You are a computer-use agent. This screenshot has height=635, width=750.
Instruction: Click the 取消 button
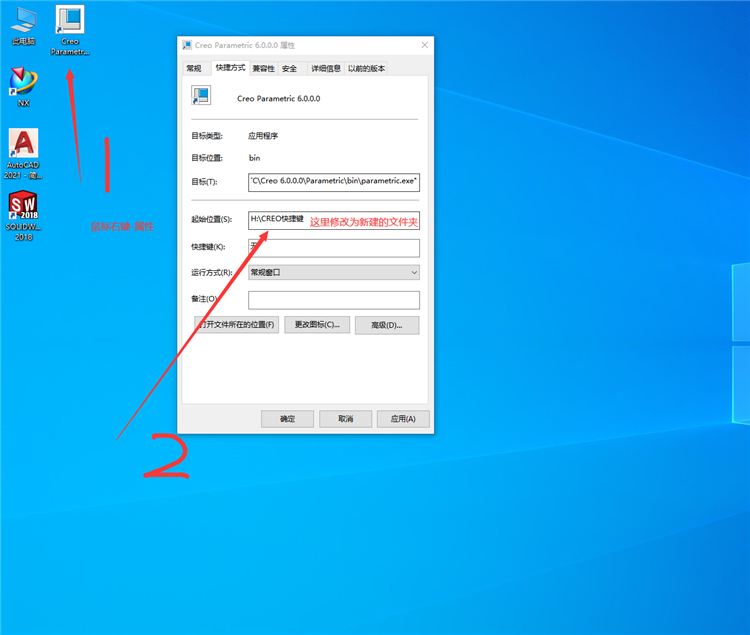pyautogui.click(x=345, y=419)
